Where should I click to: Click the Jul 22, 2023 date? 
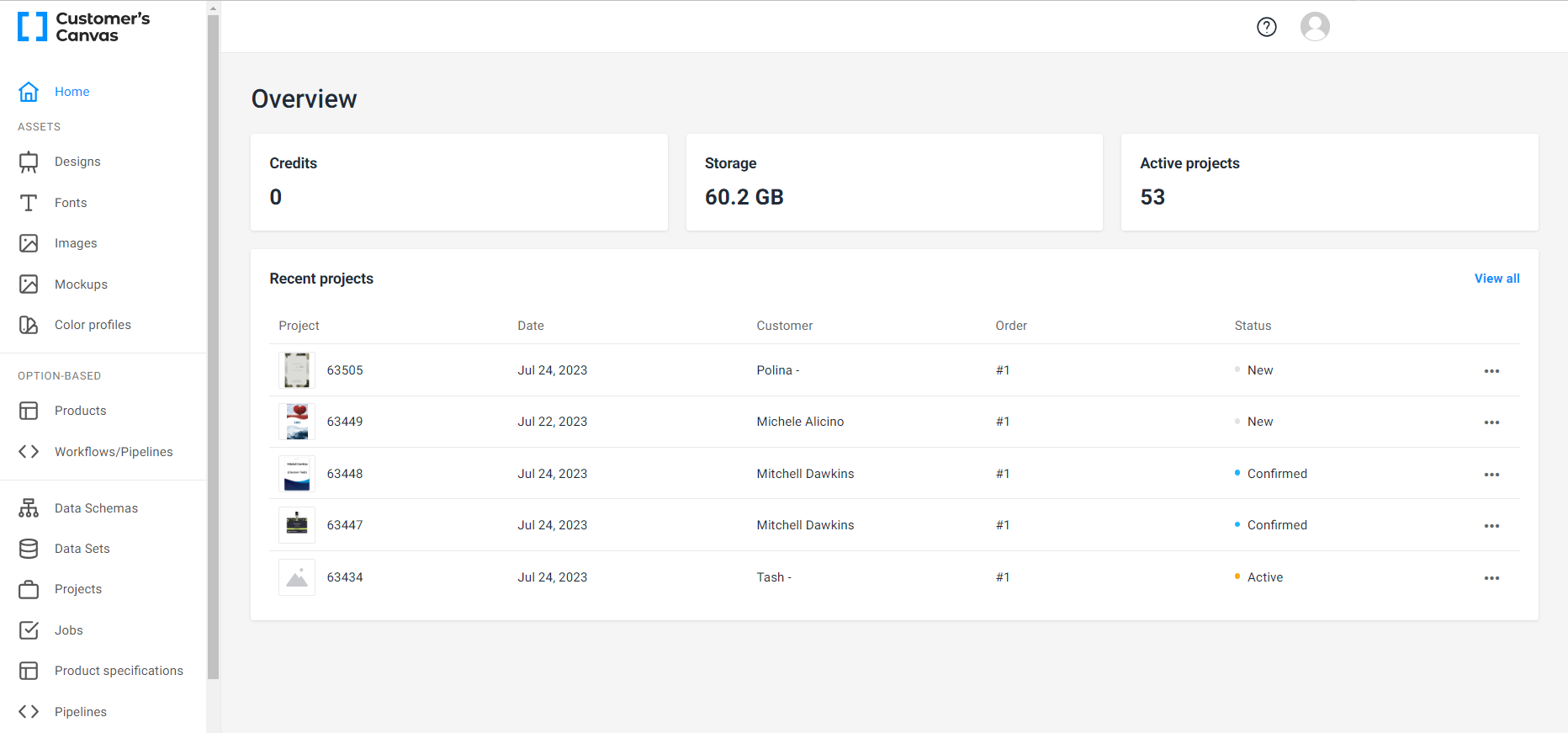pyautogui.click(x=553, y=422)
